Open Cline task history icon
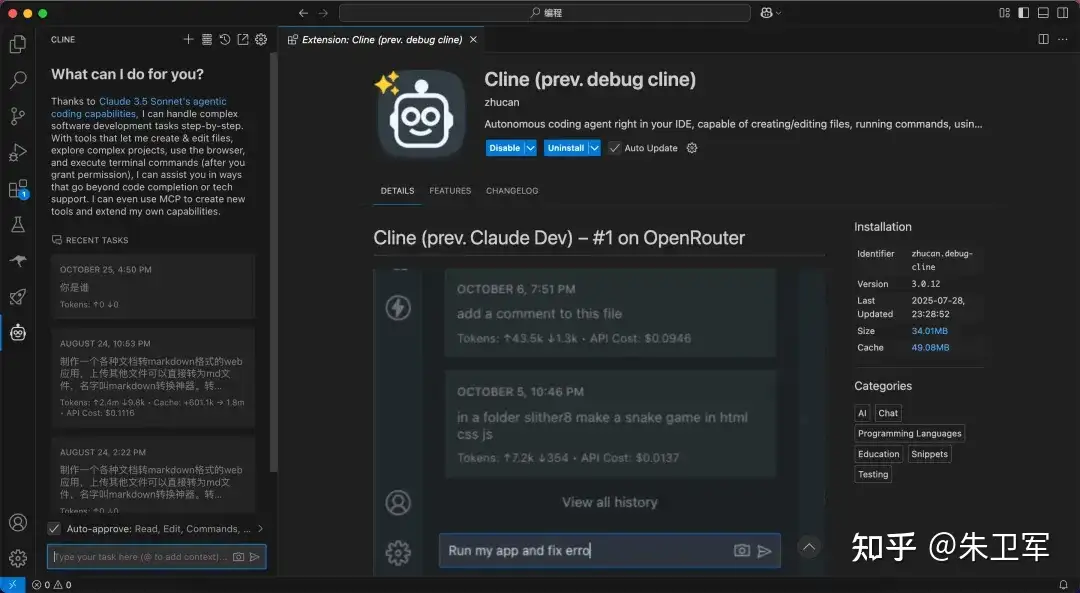The height and width of the screenshot is (593, 1080). coord(225,39)
